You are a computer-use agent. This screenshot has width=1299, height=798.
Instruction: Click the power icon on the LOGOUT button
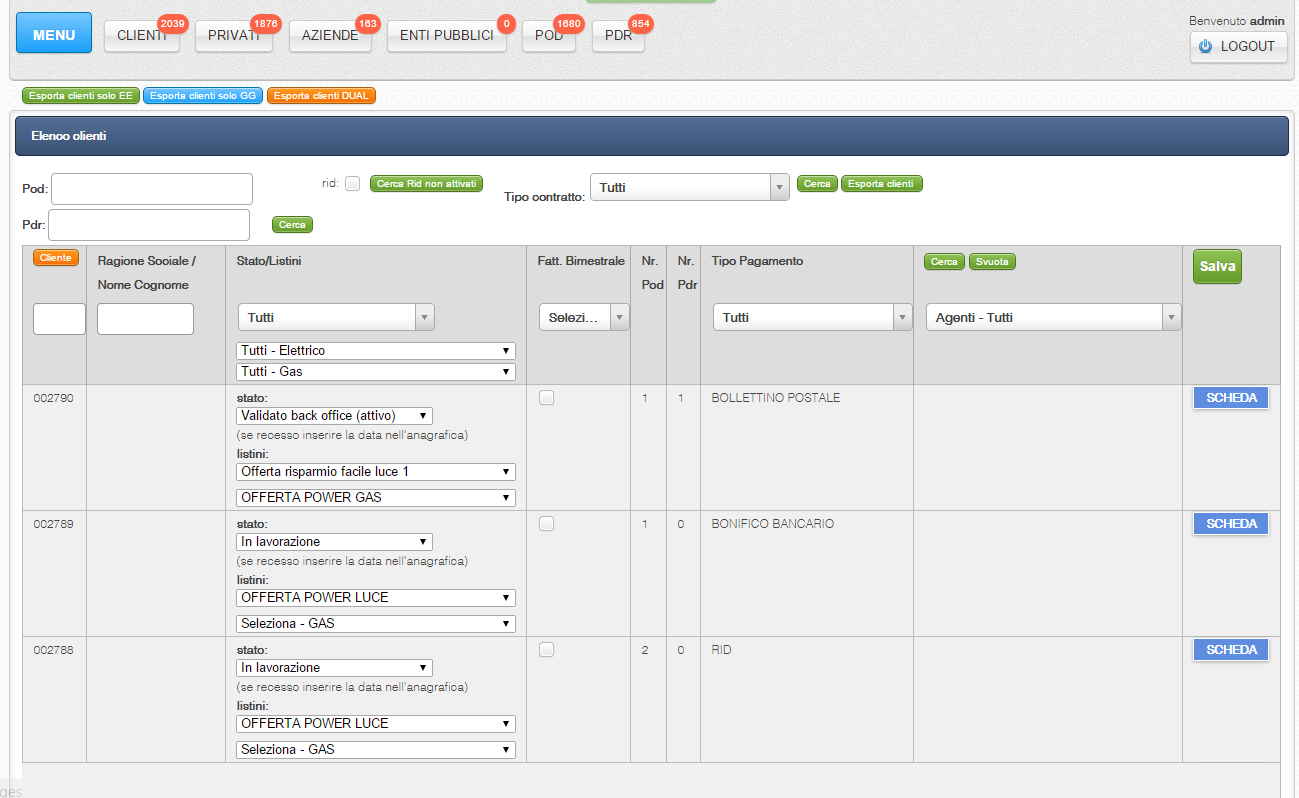click(x=1205, y=47)
